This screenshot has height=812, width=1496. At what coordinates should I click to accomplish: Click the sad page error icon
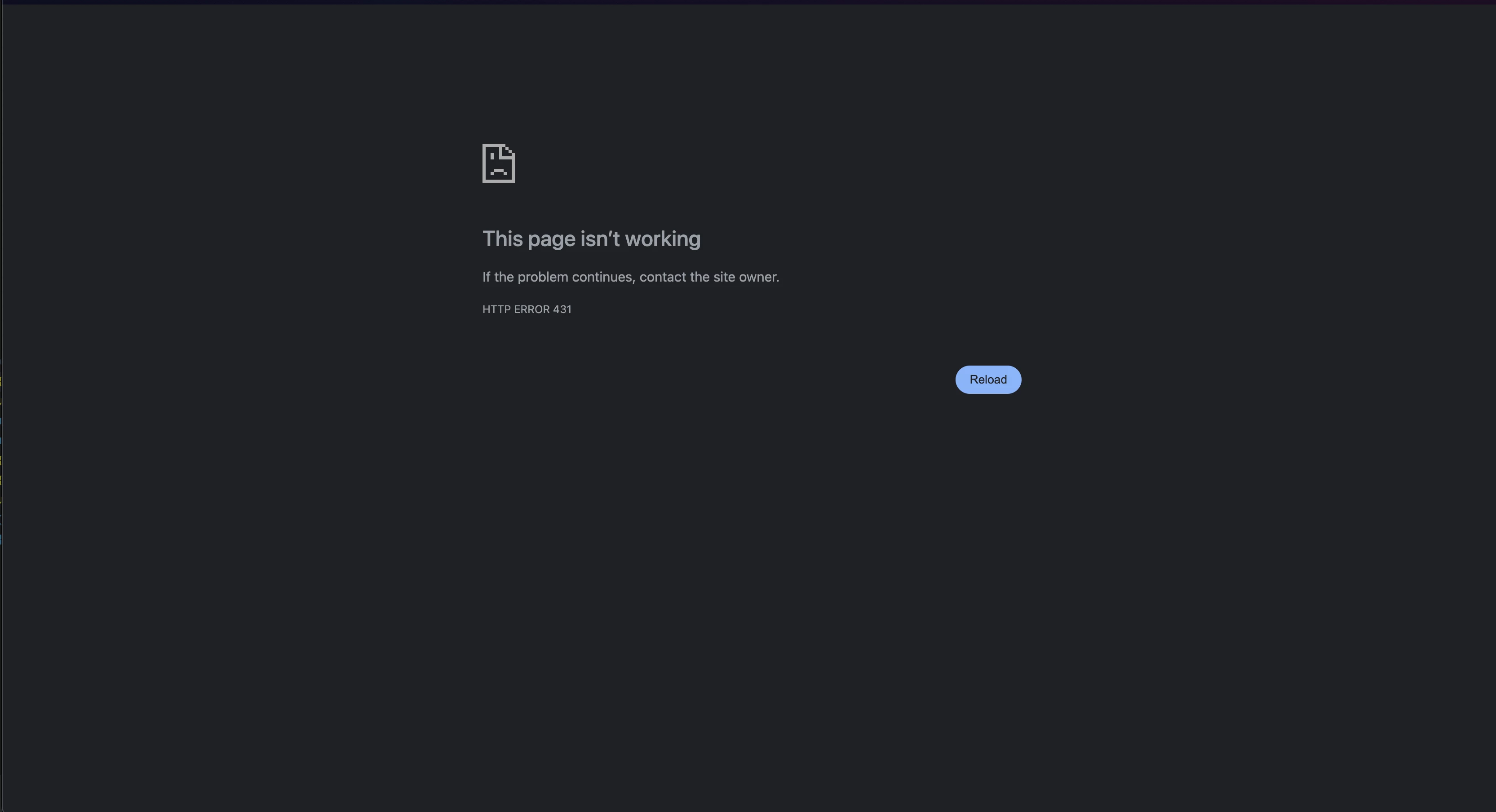tap(498, 163)
